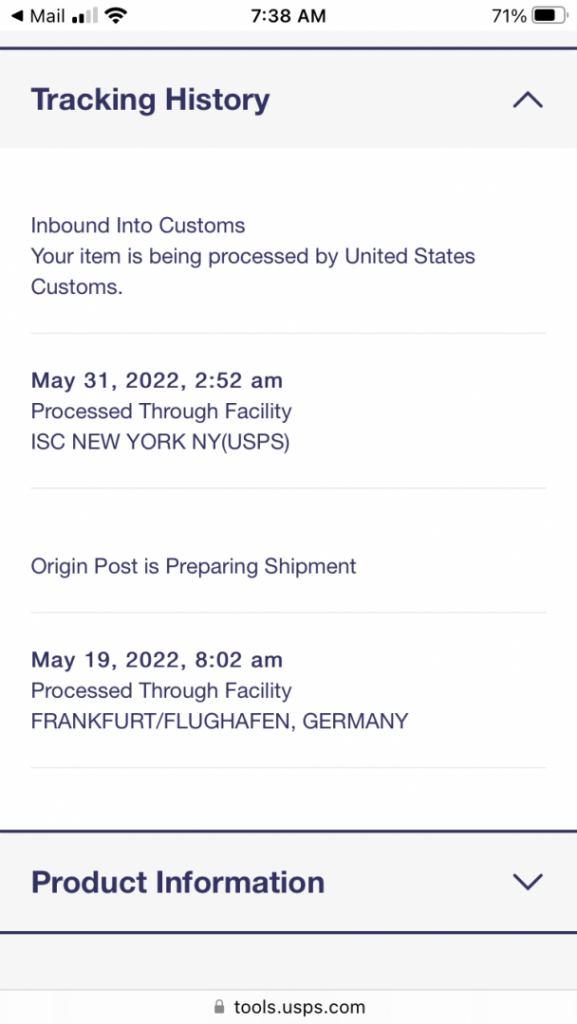Image resolution: width=577 pixels, height=1024 pixels.
Task: Select the May 31, 2022, 2:52 am entry
Action: point(288,411)
